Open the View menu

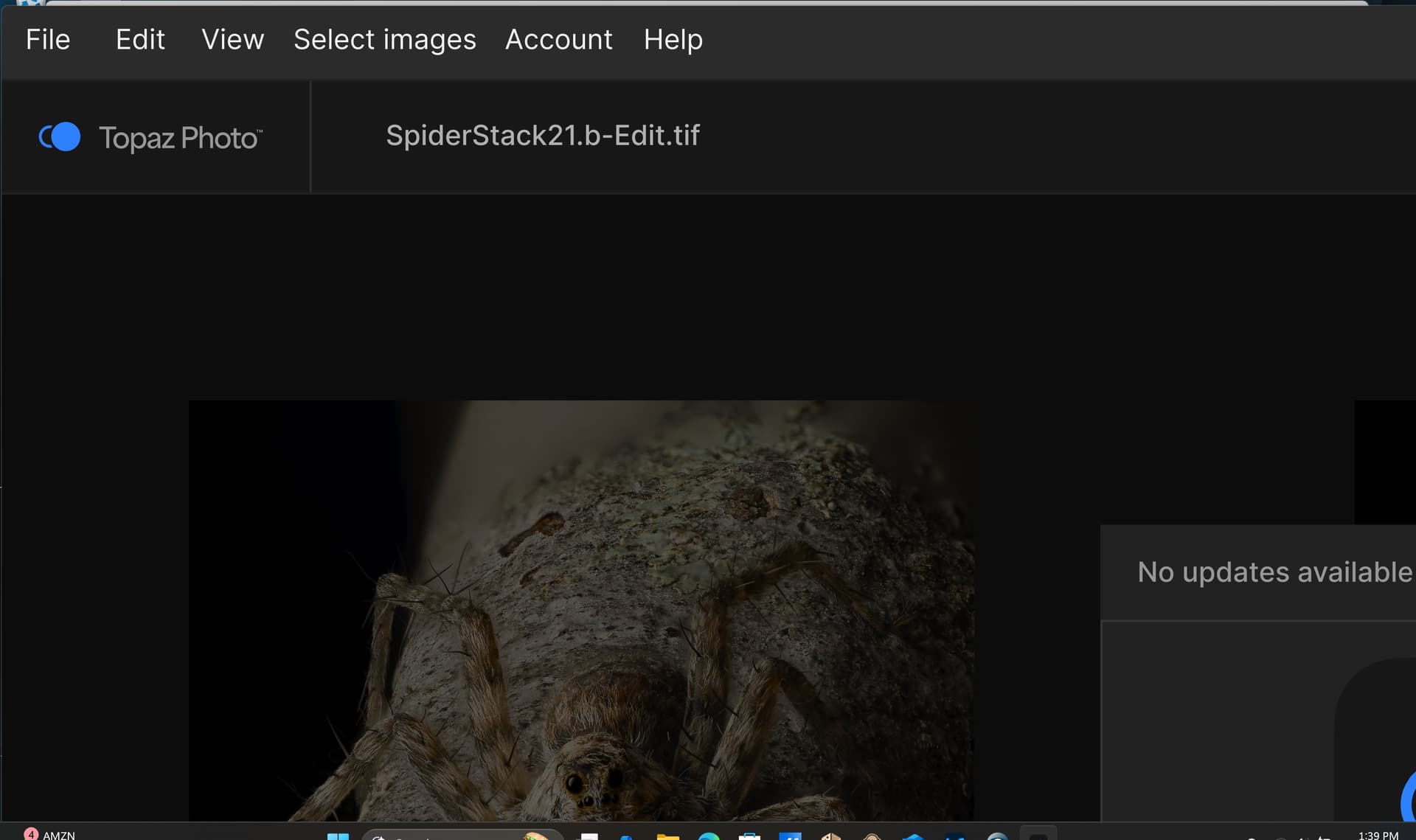pyautogui.click(x=232, y=40)
